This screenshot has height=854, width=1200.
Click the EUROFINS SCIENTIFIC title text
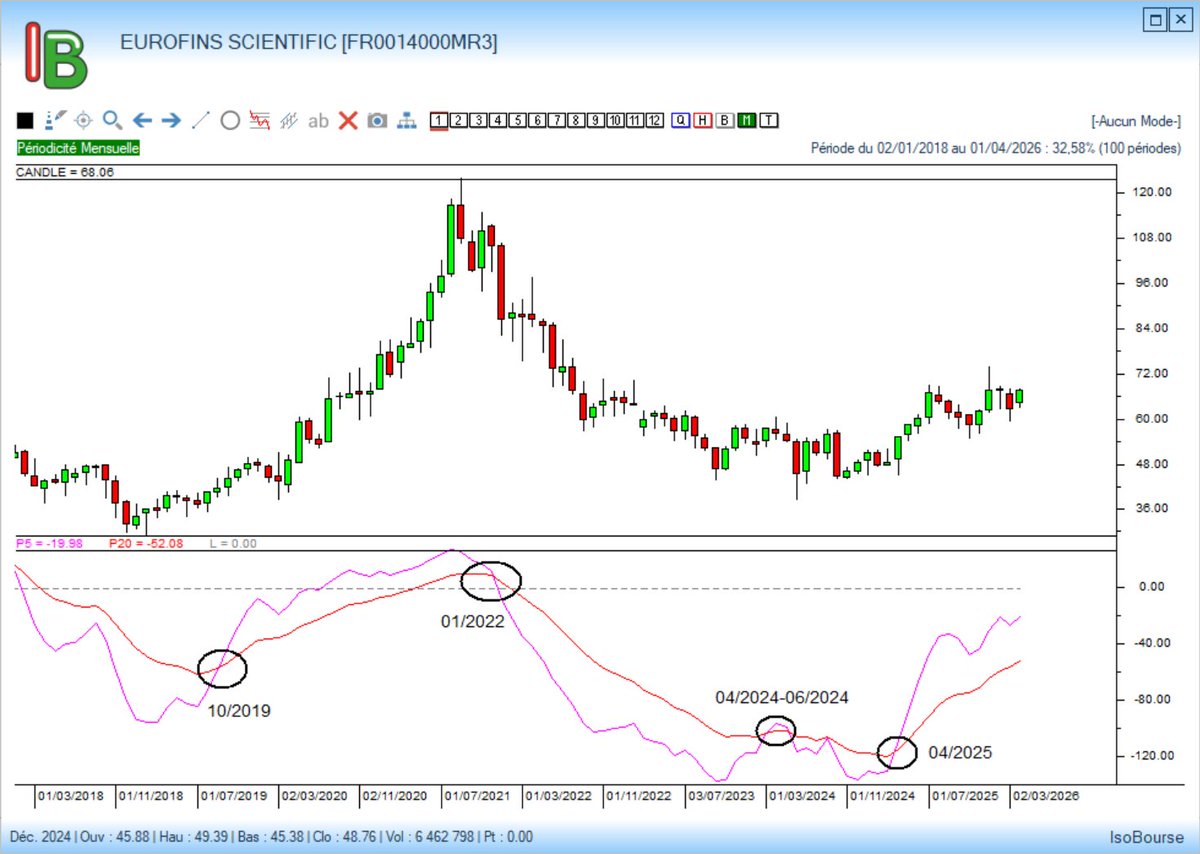click(308, 42)
